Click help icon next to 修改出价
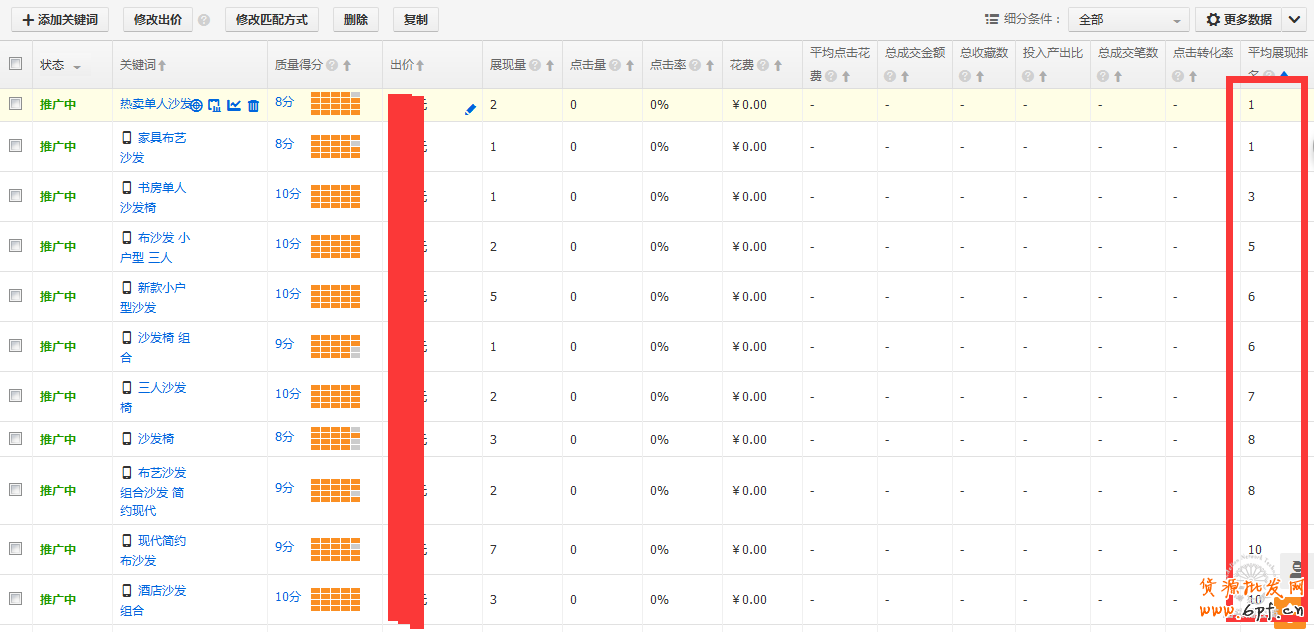The height and width of the screenshot is (632, 1314). (x=204, y=20)
